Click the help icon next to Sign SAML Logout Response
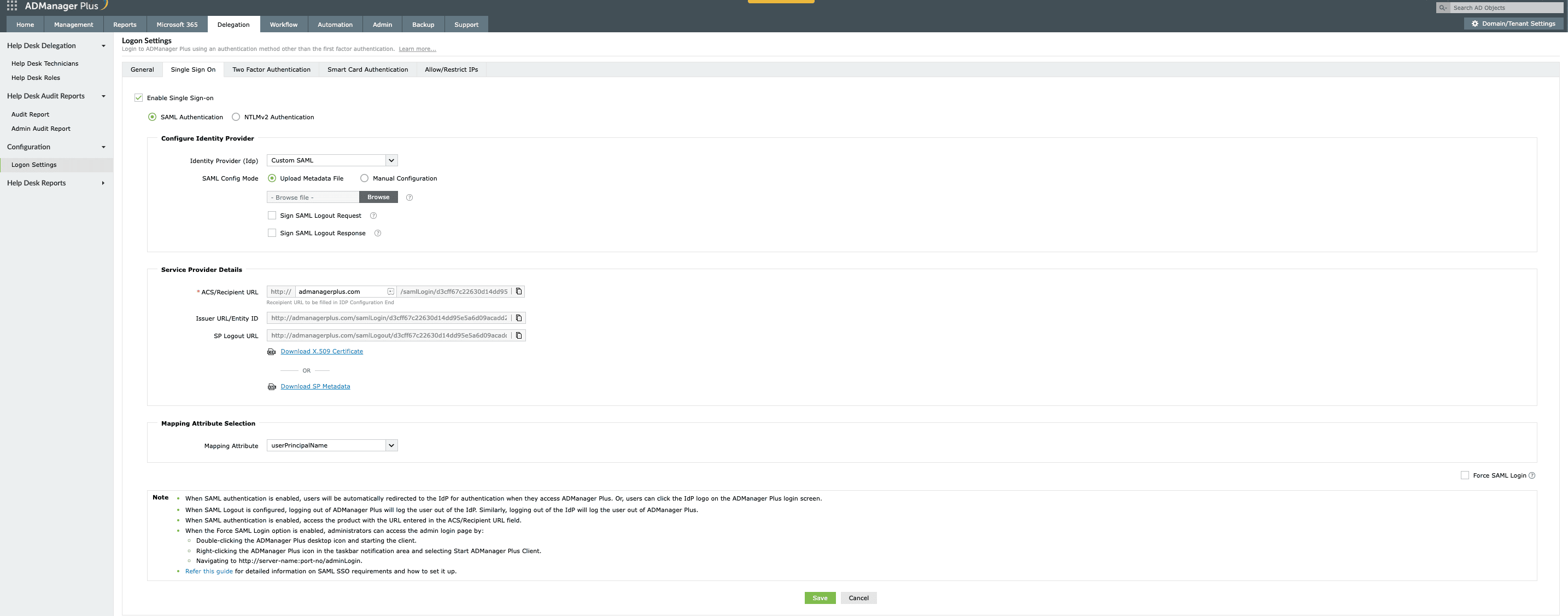Screen dimensions: 1568x616 tap(377, 233)
